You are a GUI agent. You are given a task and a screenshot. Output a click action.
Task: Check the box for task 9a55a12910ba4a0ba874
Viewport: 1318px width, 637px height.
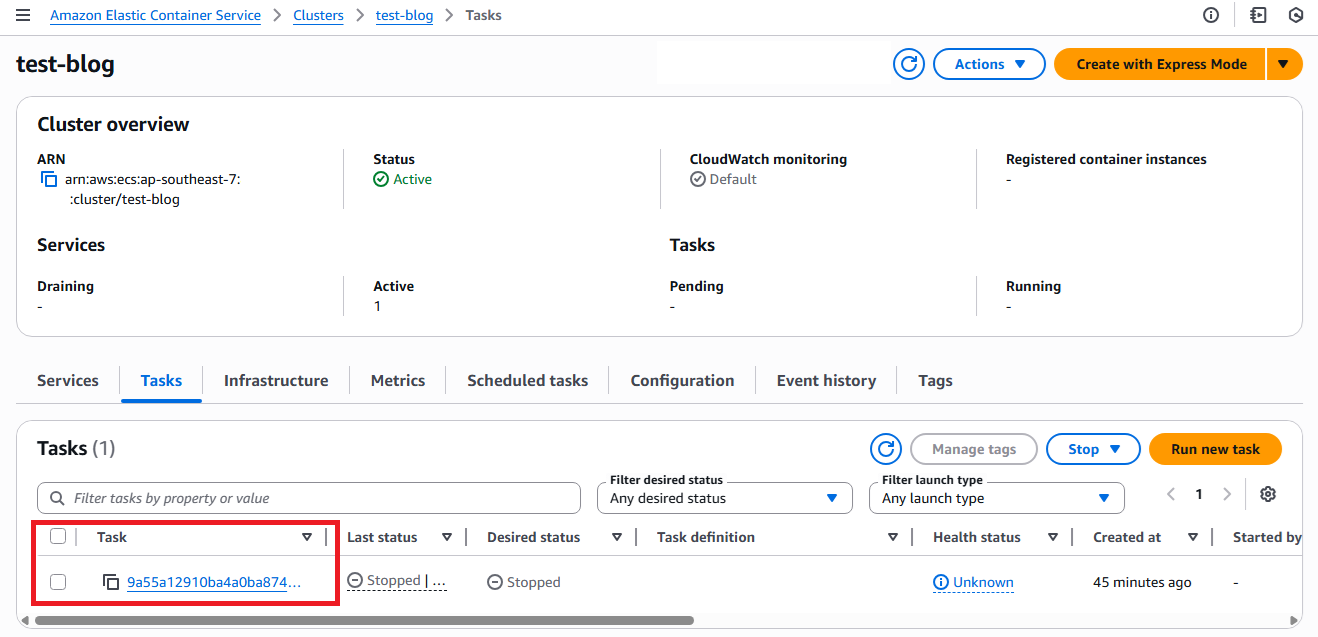tap(58, 582)
